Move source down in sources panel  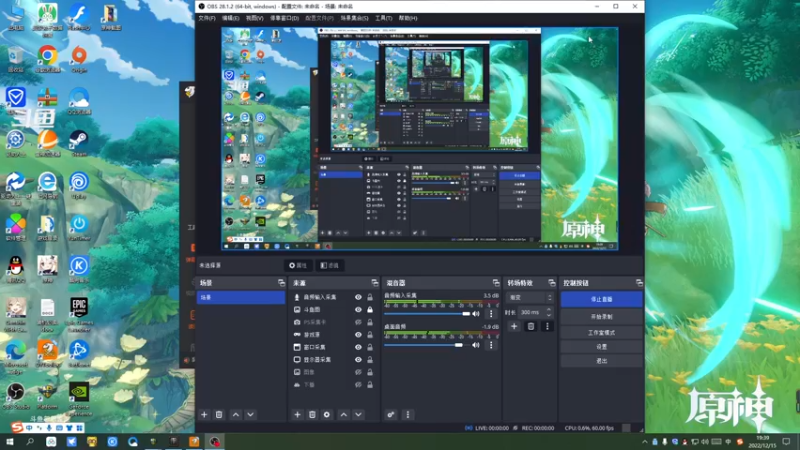(359, 415)
